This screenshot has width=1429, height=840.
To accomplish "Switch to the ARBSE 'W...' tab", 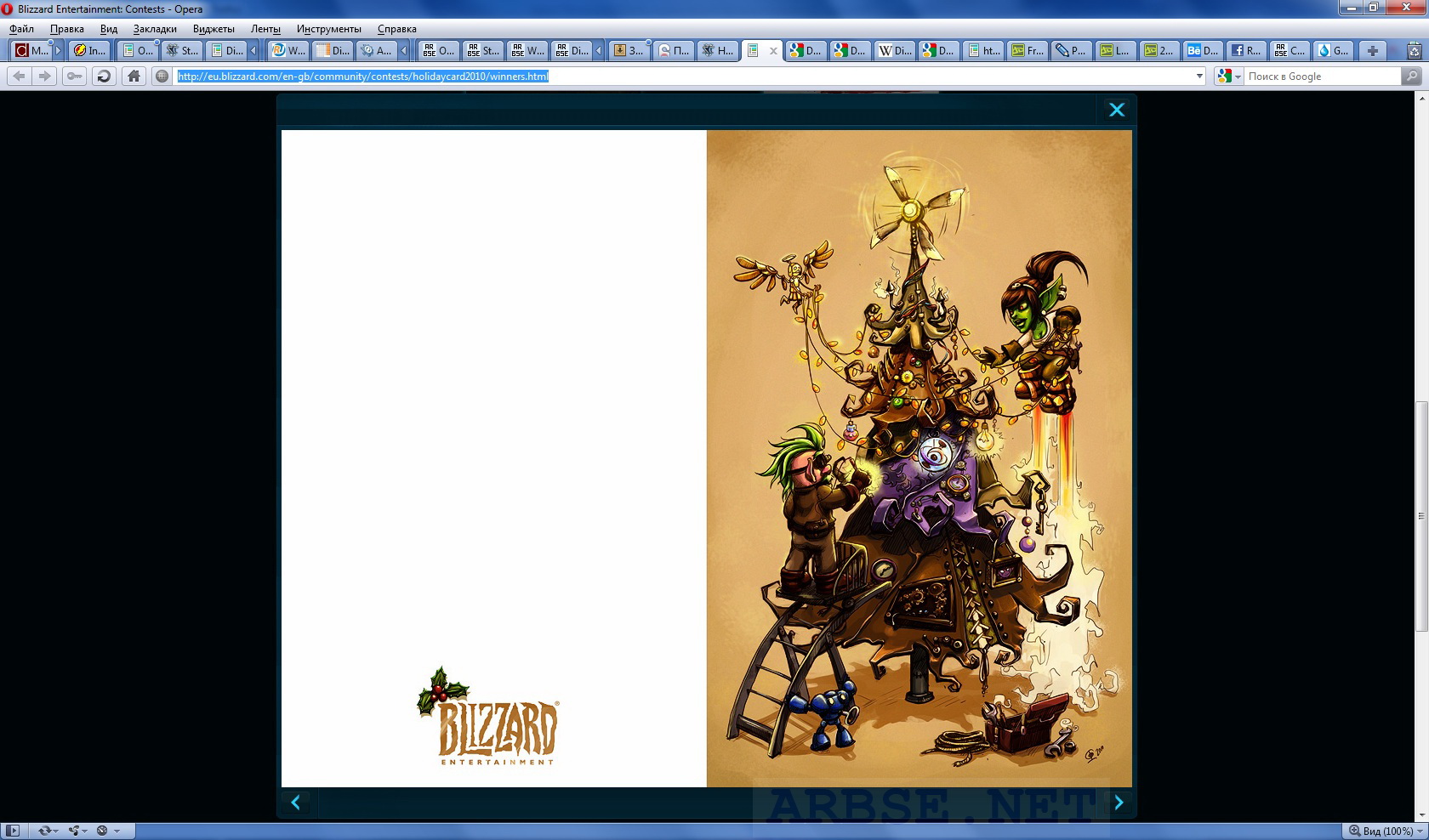I will coord(527,51).
